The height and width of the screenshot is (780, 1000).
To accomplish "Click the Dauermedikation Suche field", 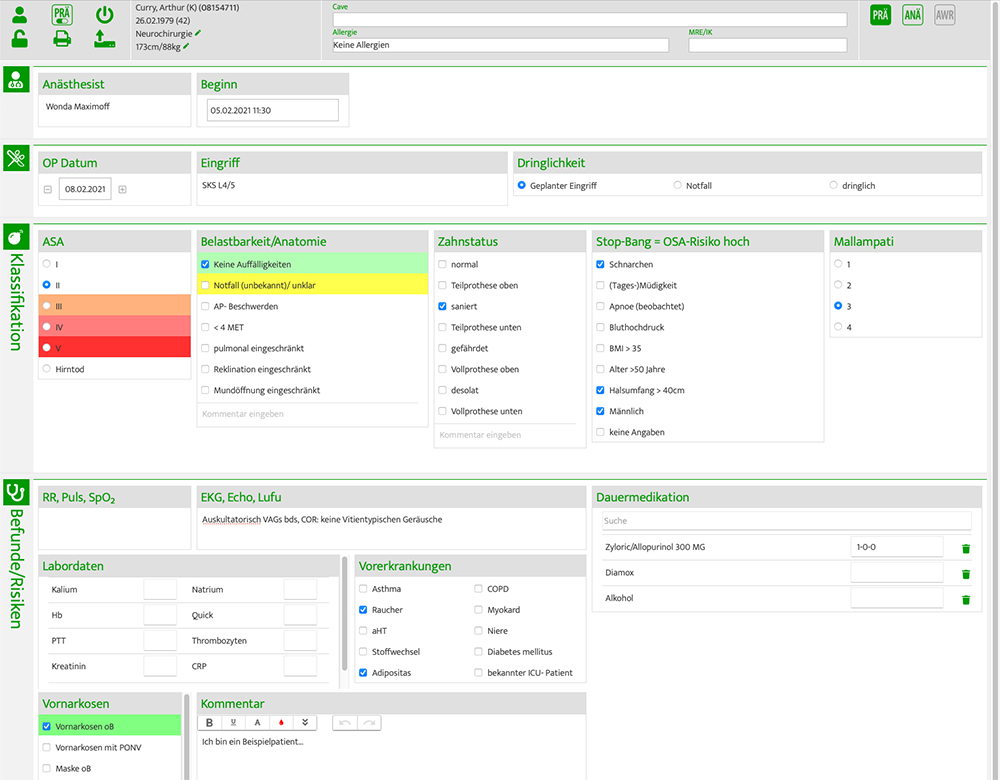I will [786, 521].
